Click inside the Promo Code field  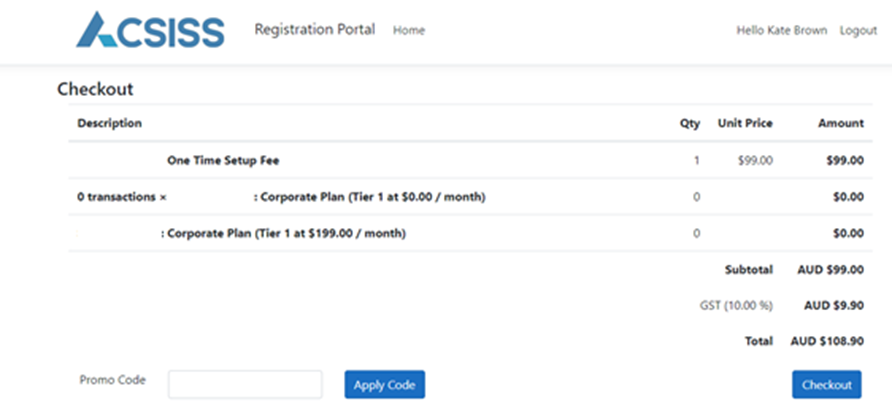coord(245,384)
